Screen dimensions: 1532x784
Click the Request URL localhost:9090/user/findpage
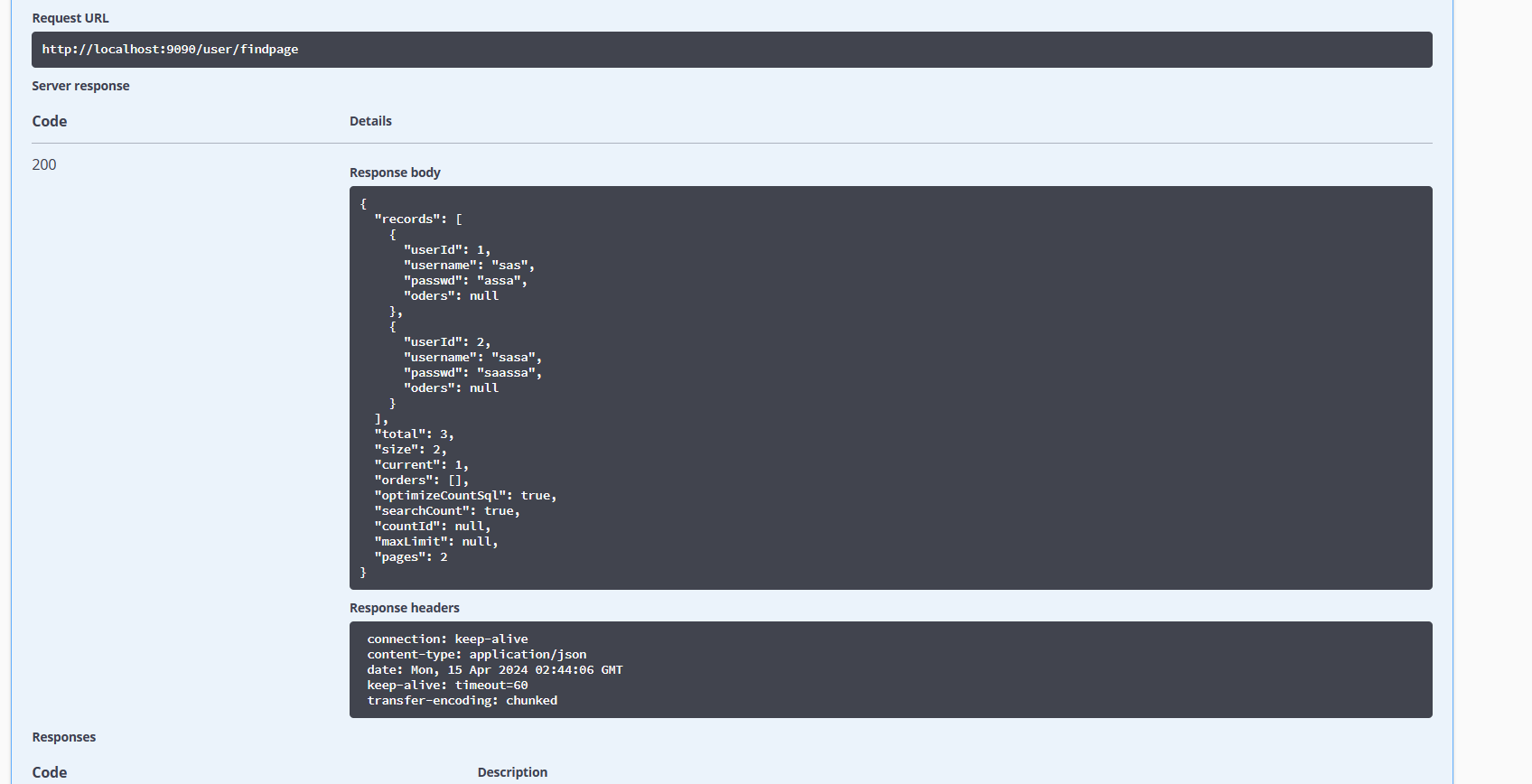[170, 50]
